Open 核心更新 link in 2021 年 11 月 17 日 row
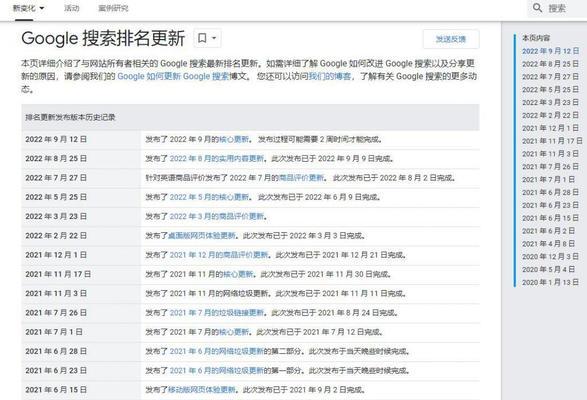Image resolution: width=587 pixels, height=400 pixels. (x=238, y=275)
